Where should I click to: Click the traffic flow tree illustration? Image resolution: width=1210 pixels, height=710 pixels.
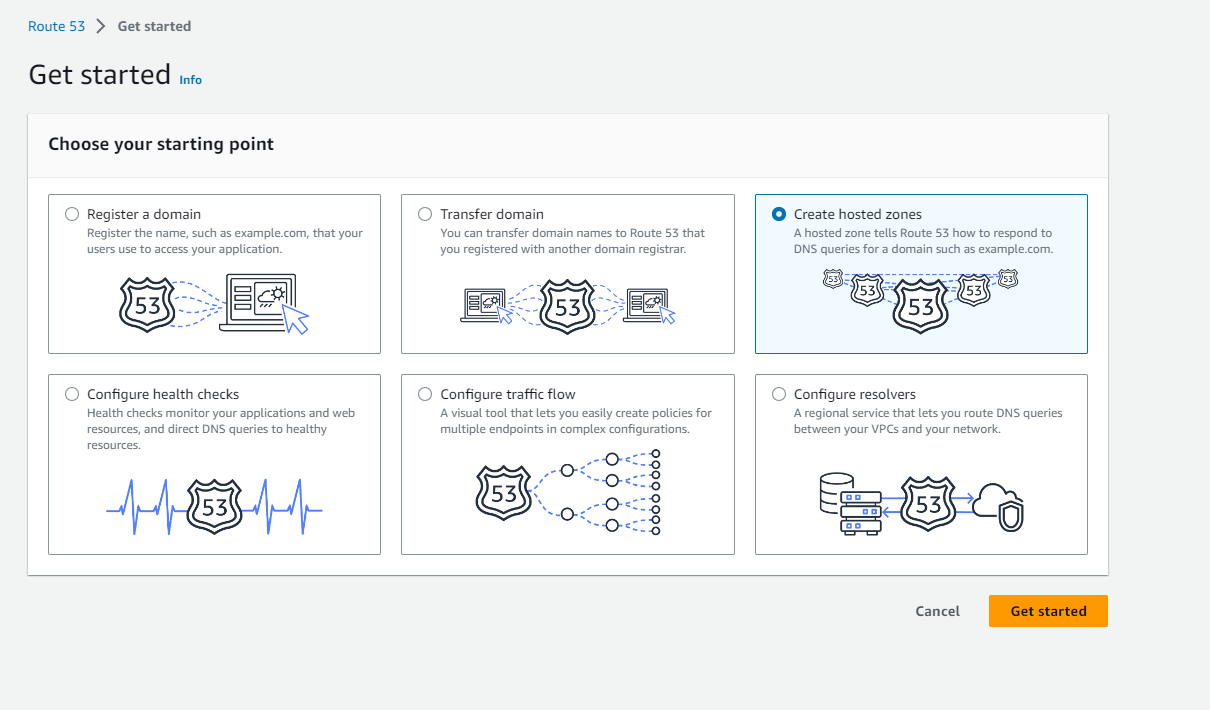[568, 493]
